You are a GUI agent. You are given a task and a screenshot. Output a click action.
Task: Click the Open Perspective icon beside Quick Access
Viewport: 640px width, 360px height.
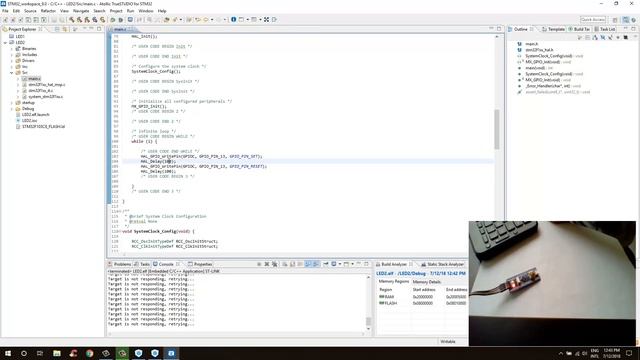pyautogui.click(x=615, y=20)
